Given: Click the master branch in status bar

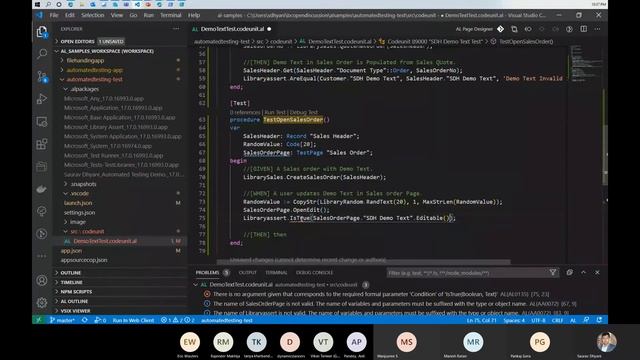Looking at the screenshot, I should [x=62, y=320].
